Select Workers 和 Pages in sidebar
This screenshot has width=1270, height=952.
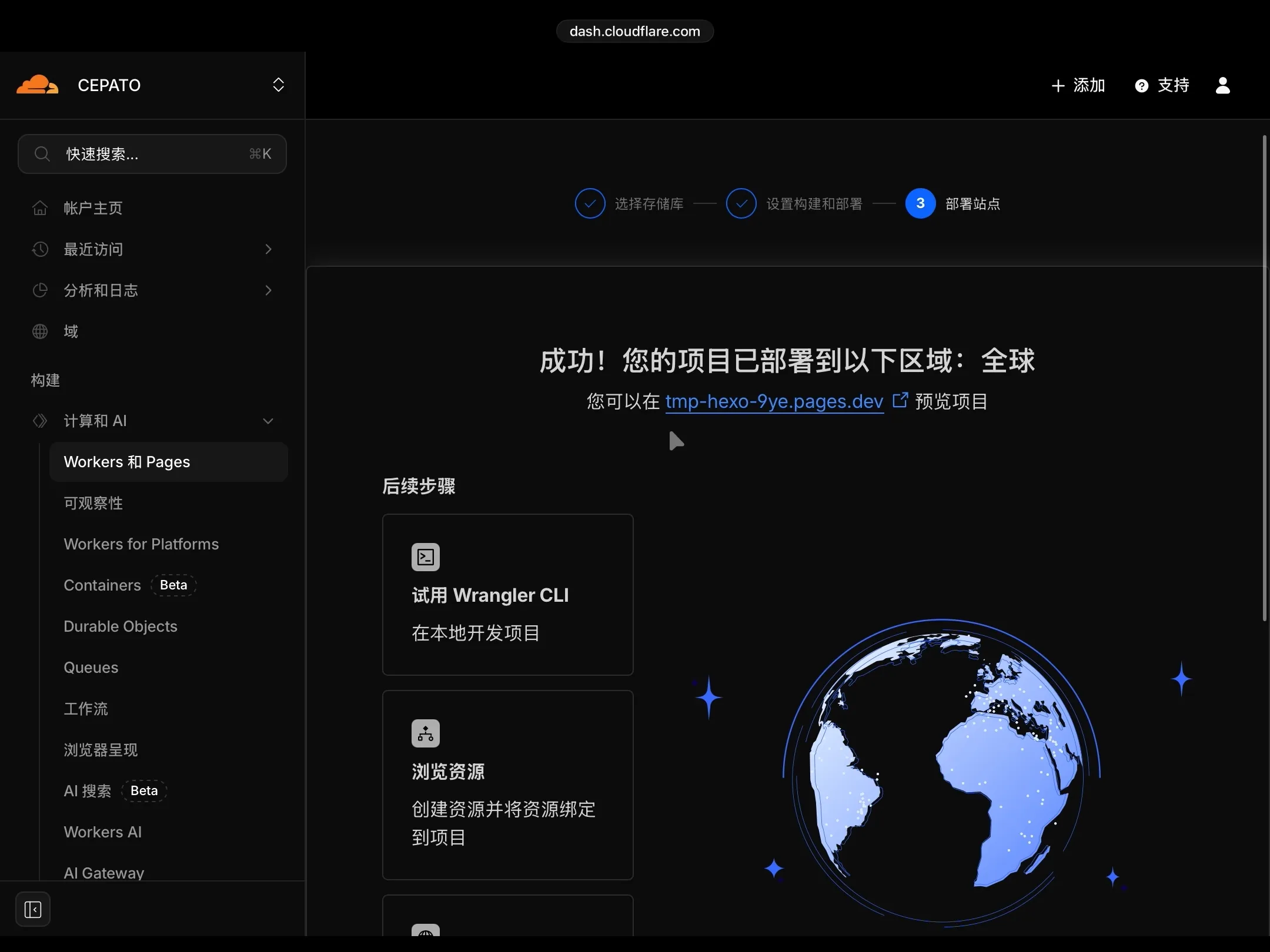tap(127, 462)
